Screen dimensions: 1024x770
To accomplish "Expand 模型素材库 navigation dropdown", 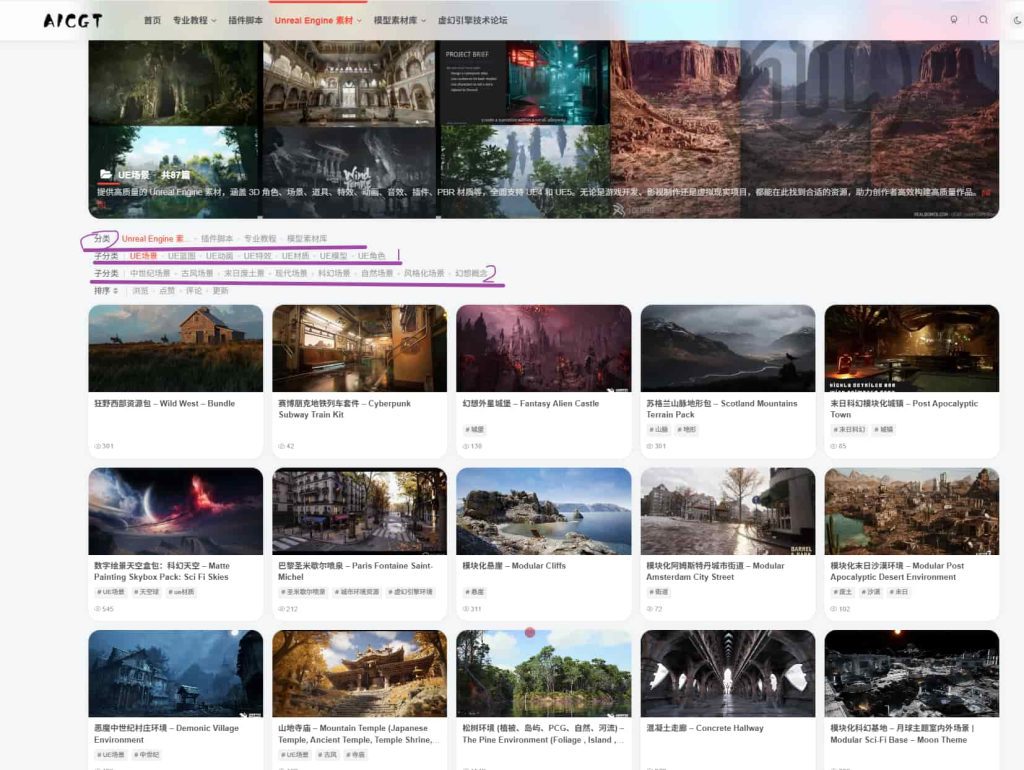I will click(400, 20).
